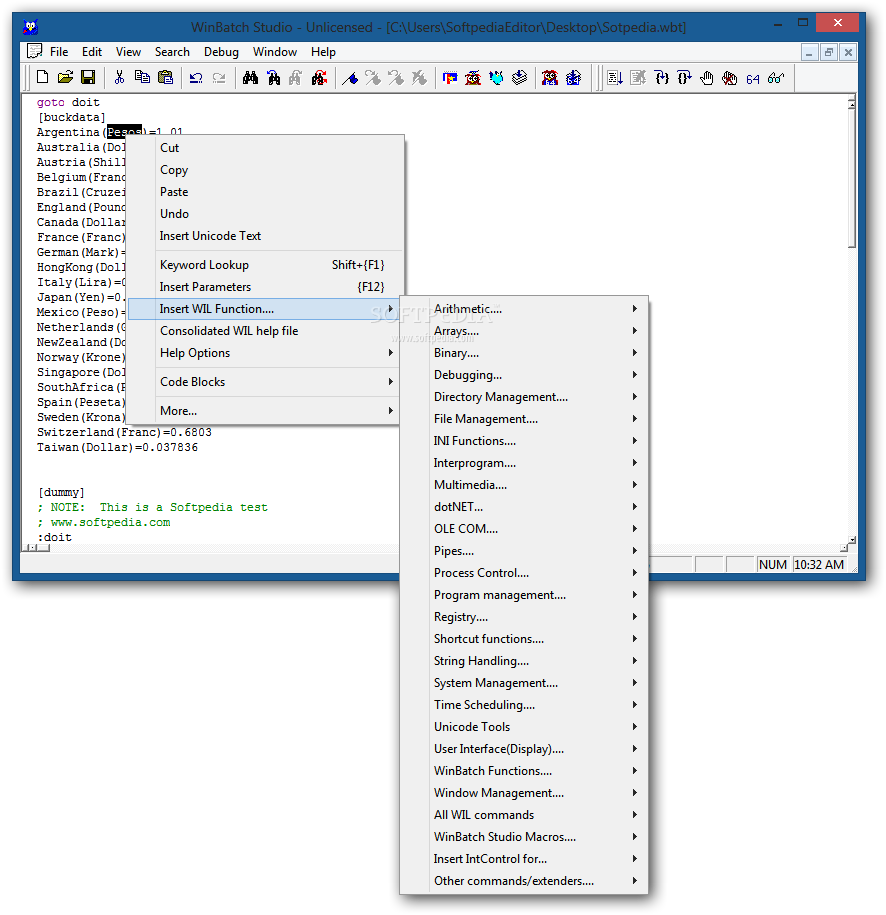886x915 pixels.
Task: Choose Insert Parameters entry
Action: click(x=266, y=287)
